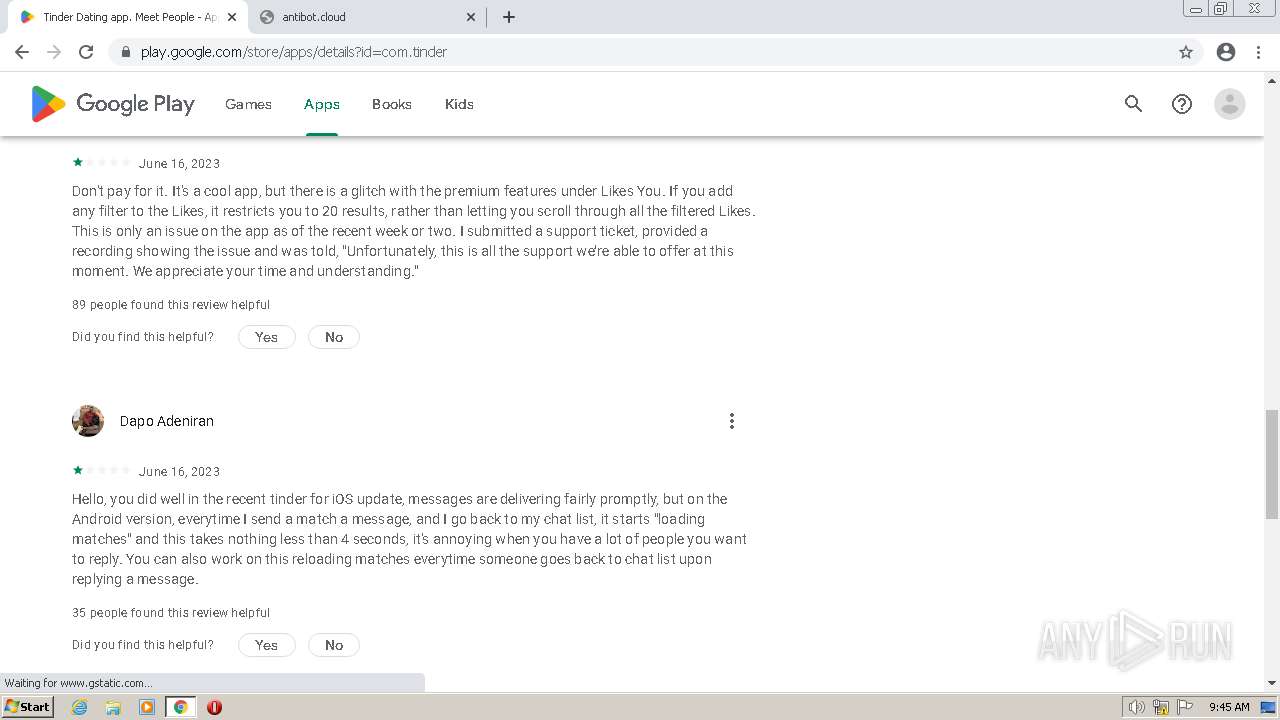Open the Games section
Viewport: 1280px width, 720px height.
pyautogui.click(x=248, y=104)
